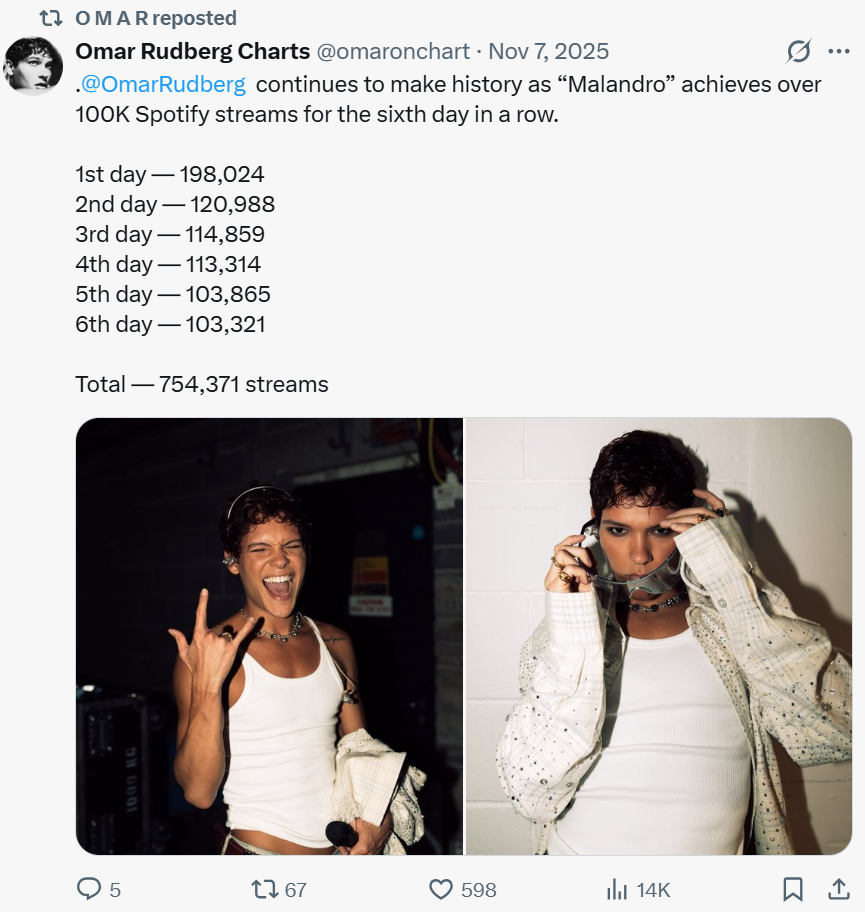This screenshot has width=865, height=912.
Task: Like the tweet with the heart icon
Action: (x=441, y=889)
